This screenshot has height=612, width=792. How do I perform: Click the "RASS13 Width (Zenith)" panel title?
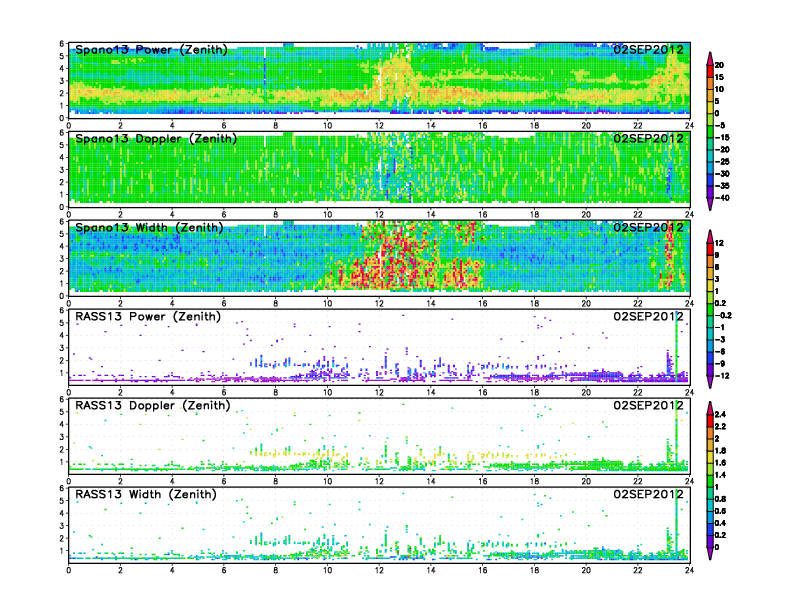tap(145, 494)
